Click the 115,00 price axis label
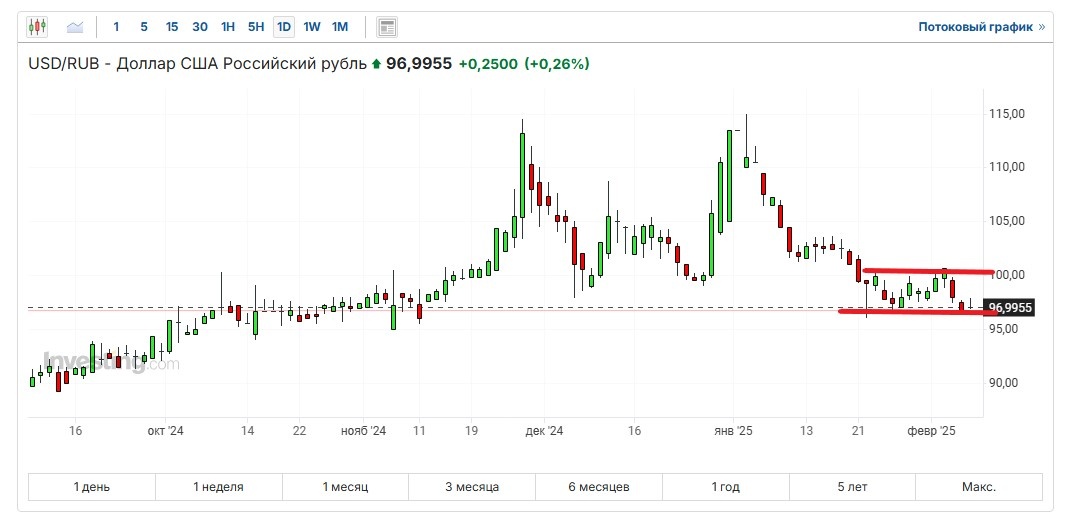Viewport: 1075px width, 525px height. [1006, 113]
